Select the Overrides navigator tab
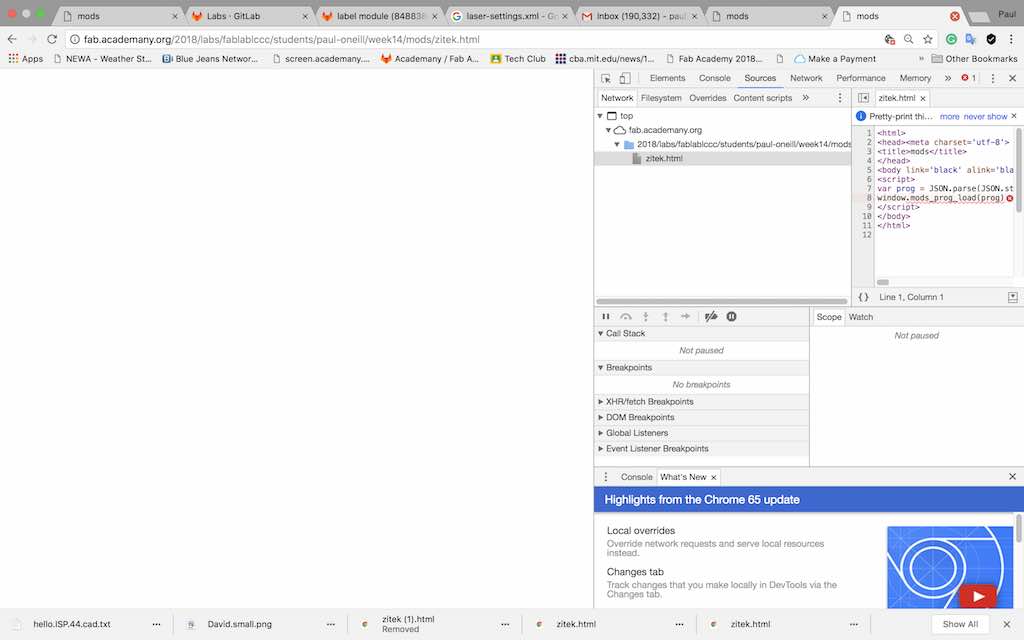 [x=707, y=98]
